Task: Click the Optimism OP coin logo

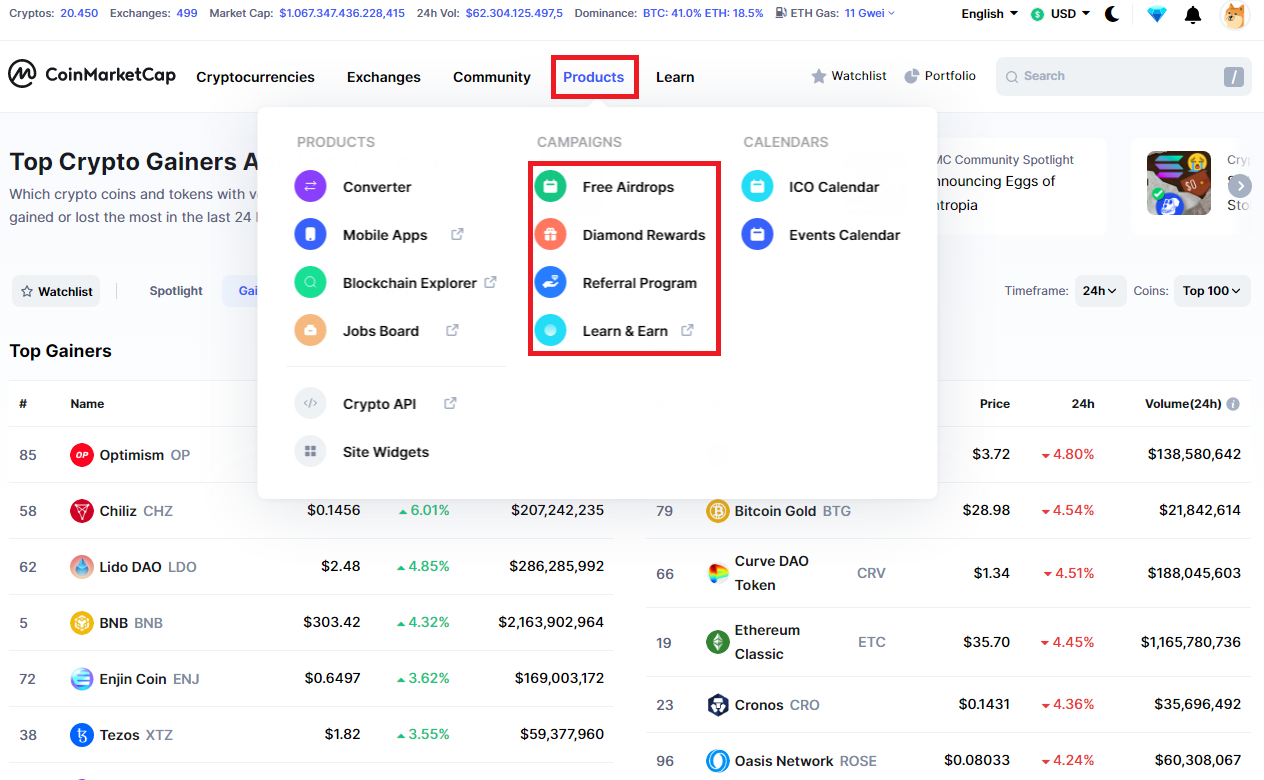Action: (x=81, y=455)
